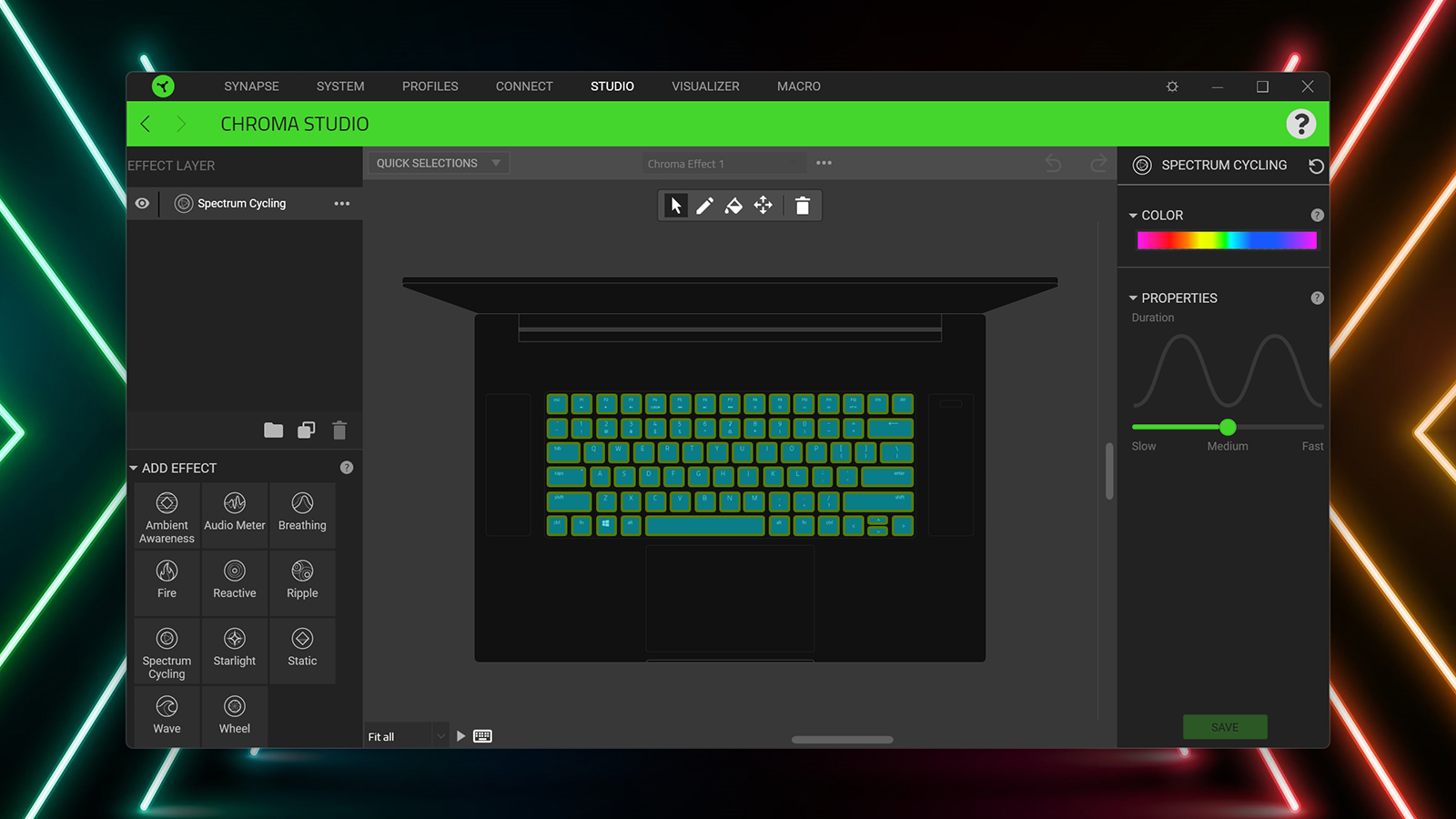Select the Studio tab

point(612,86)
